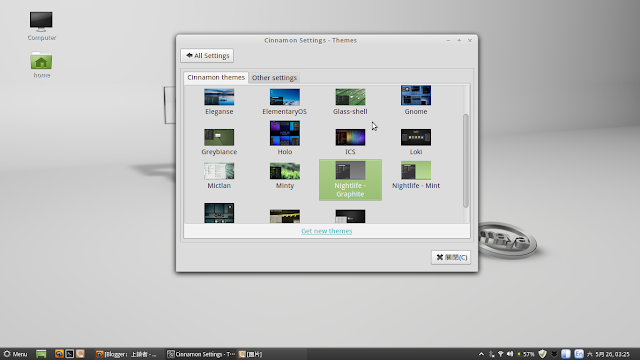Select the Eleganse theme thumbnail
Screen dimensions: 640x360
(219, 97)
